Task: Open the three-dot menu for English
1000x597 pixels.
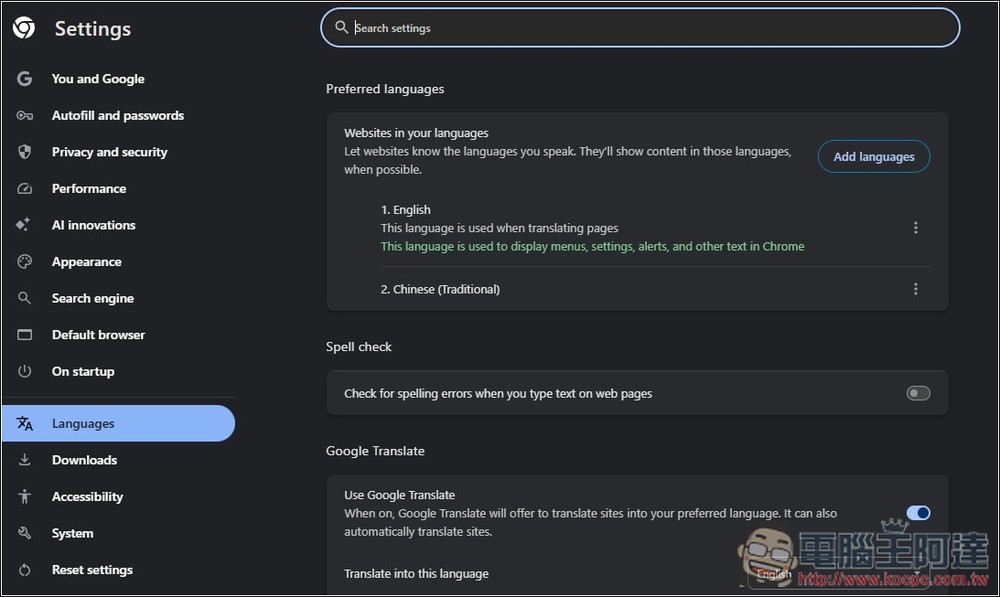Action: pos(915,228)
